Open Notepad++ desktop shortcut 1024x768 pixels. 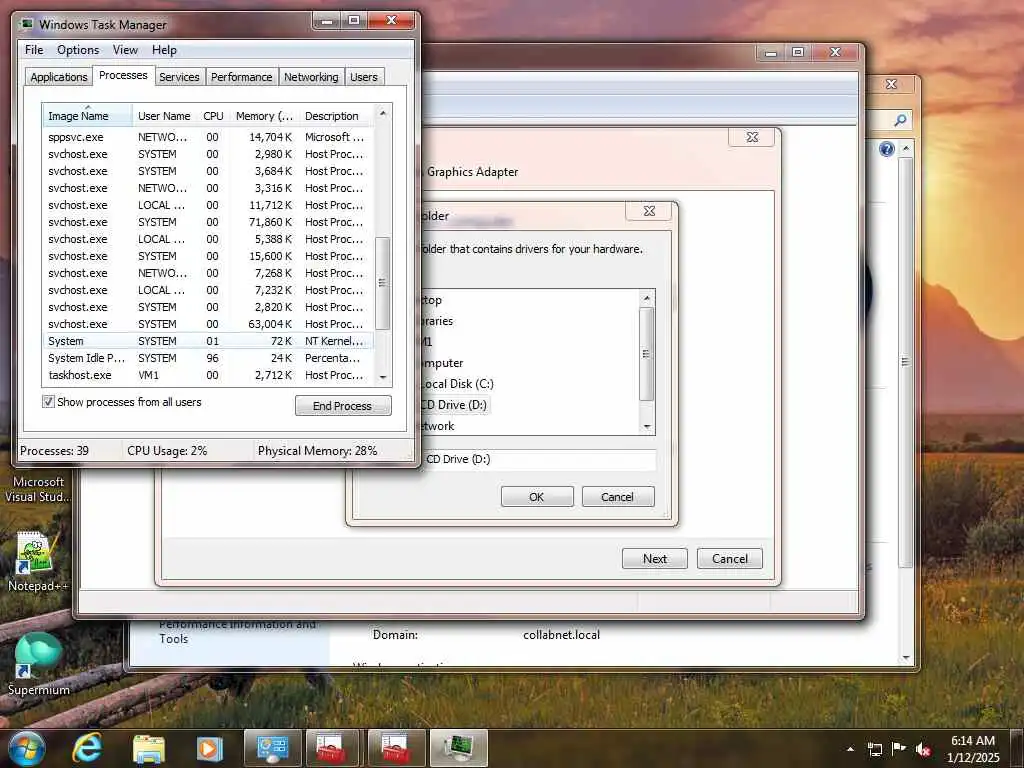37,562
